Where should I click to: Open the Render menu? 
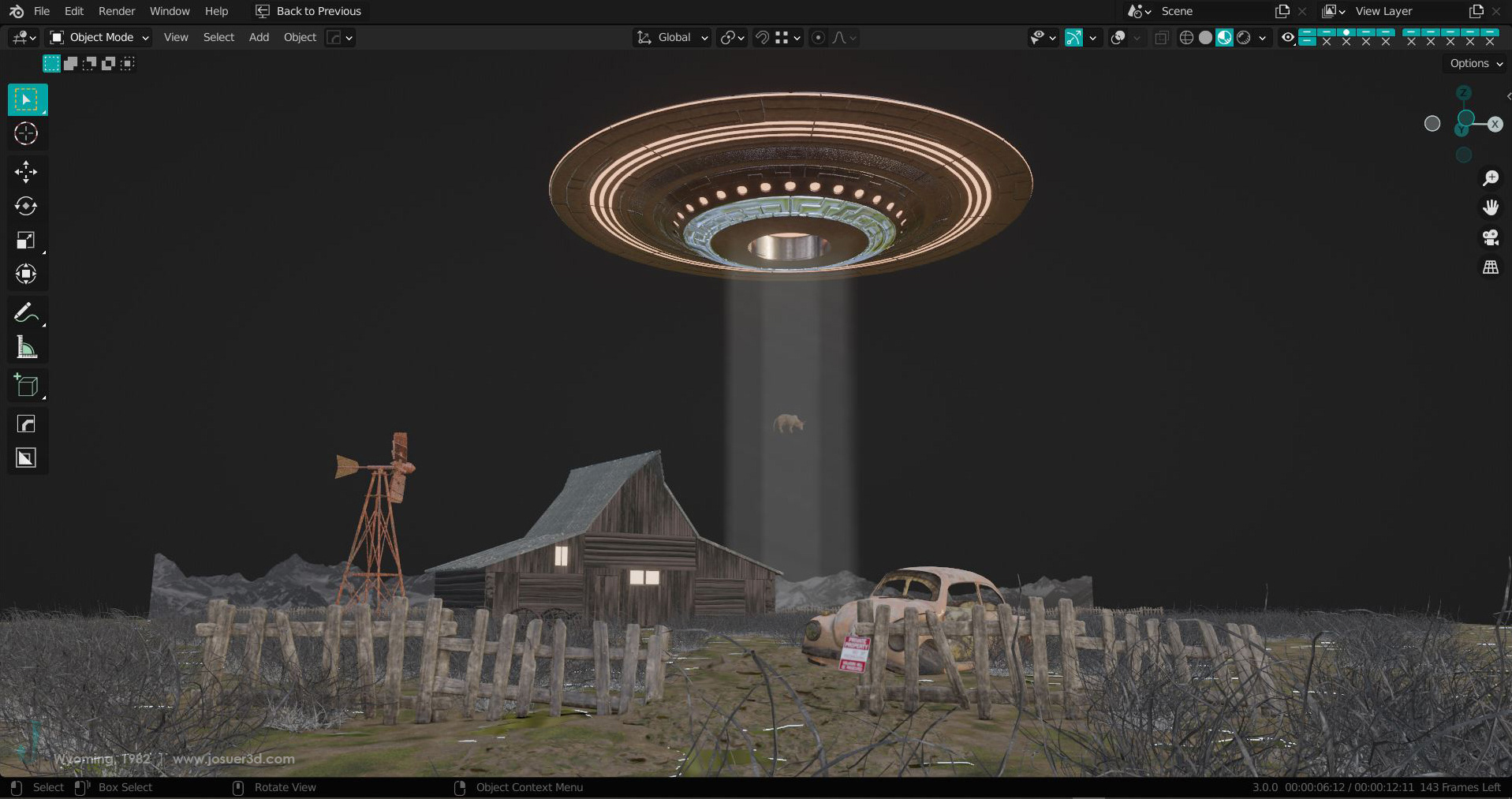[x=117, y=11]
